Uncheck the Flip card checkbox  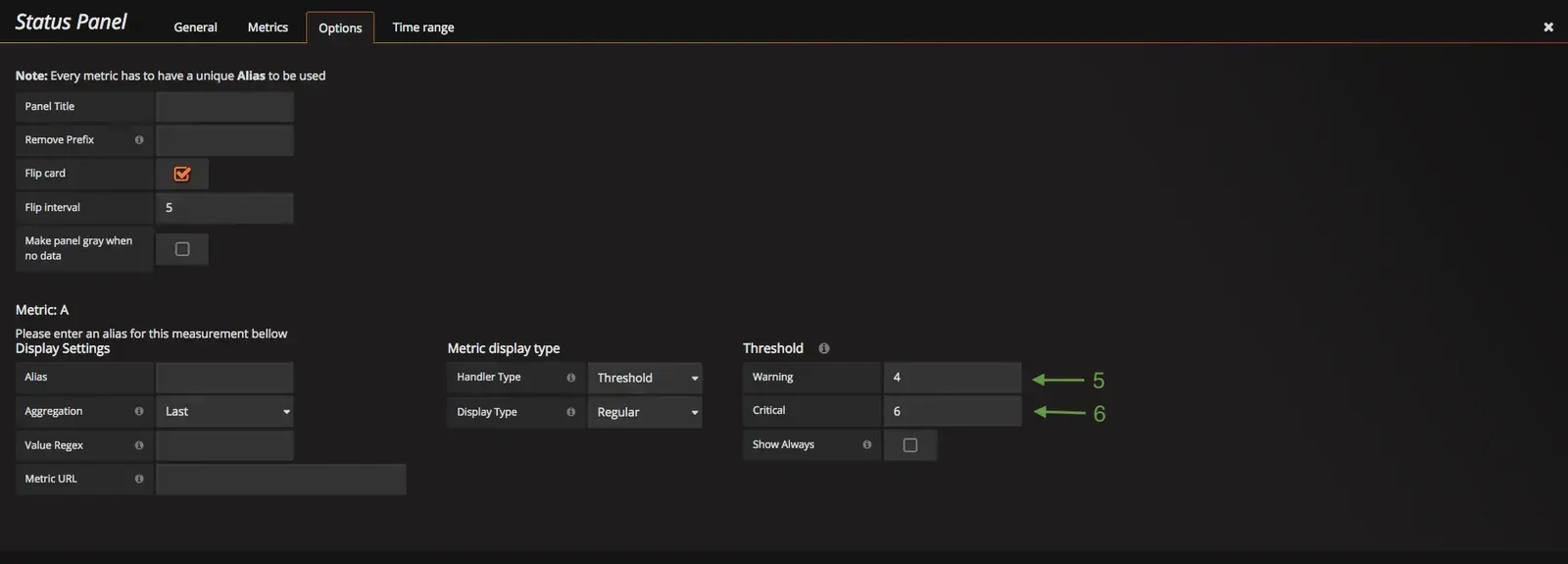pos(182,174)
